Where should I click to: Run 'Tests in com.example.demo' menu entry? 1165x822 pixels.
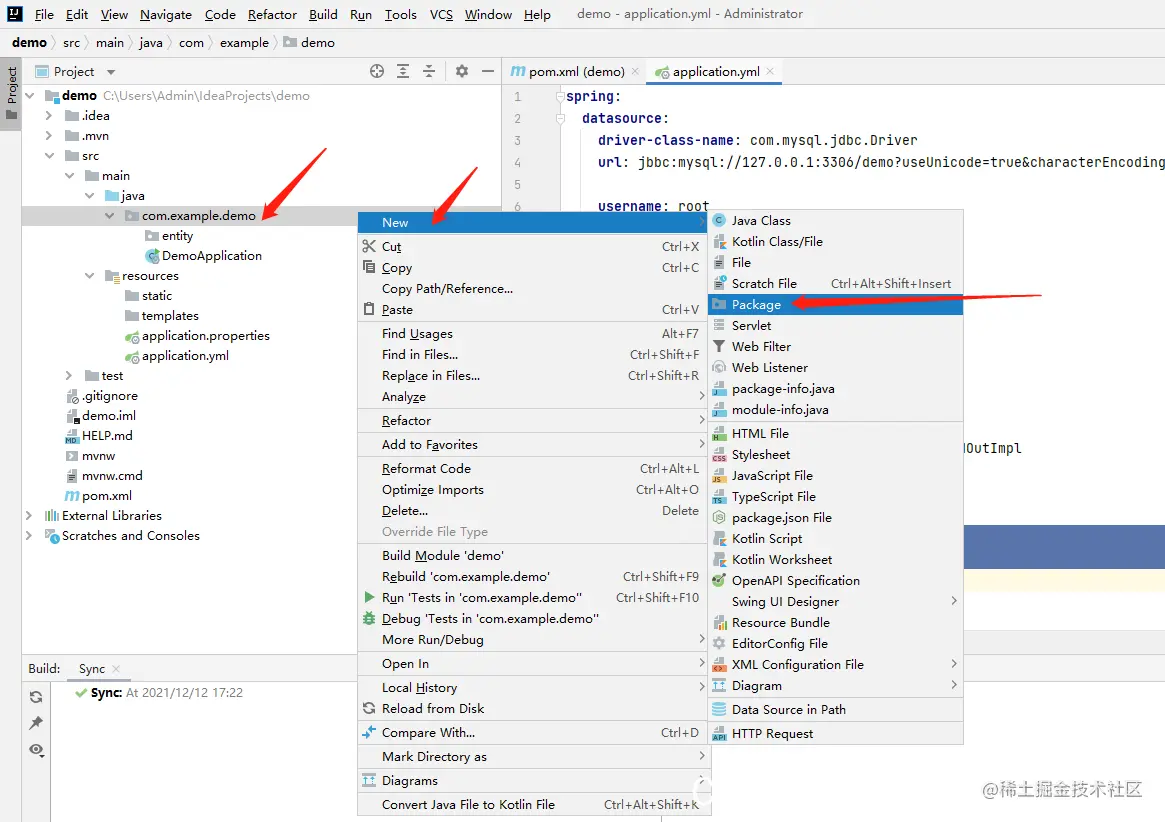click(533, 598)
